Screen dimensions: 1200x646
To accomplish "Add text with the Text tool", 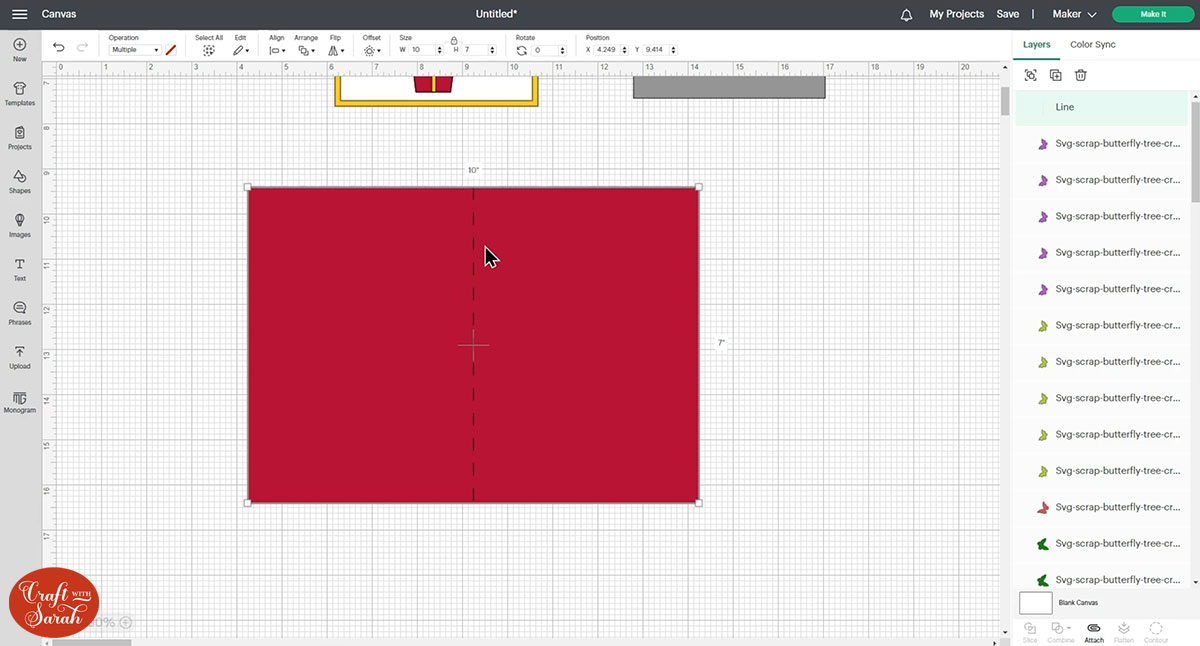I will (x=19, y=269).
